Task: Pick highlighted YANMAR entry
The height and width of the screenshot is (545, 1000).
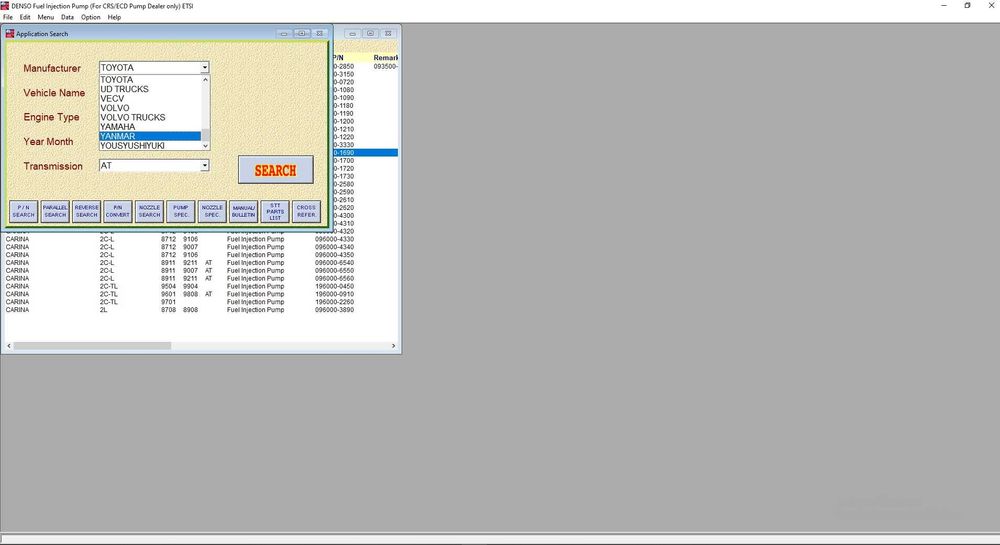Action: [x=150, y=136]
